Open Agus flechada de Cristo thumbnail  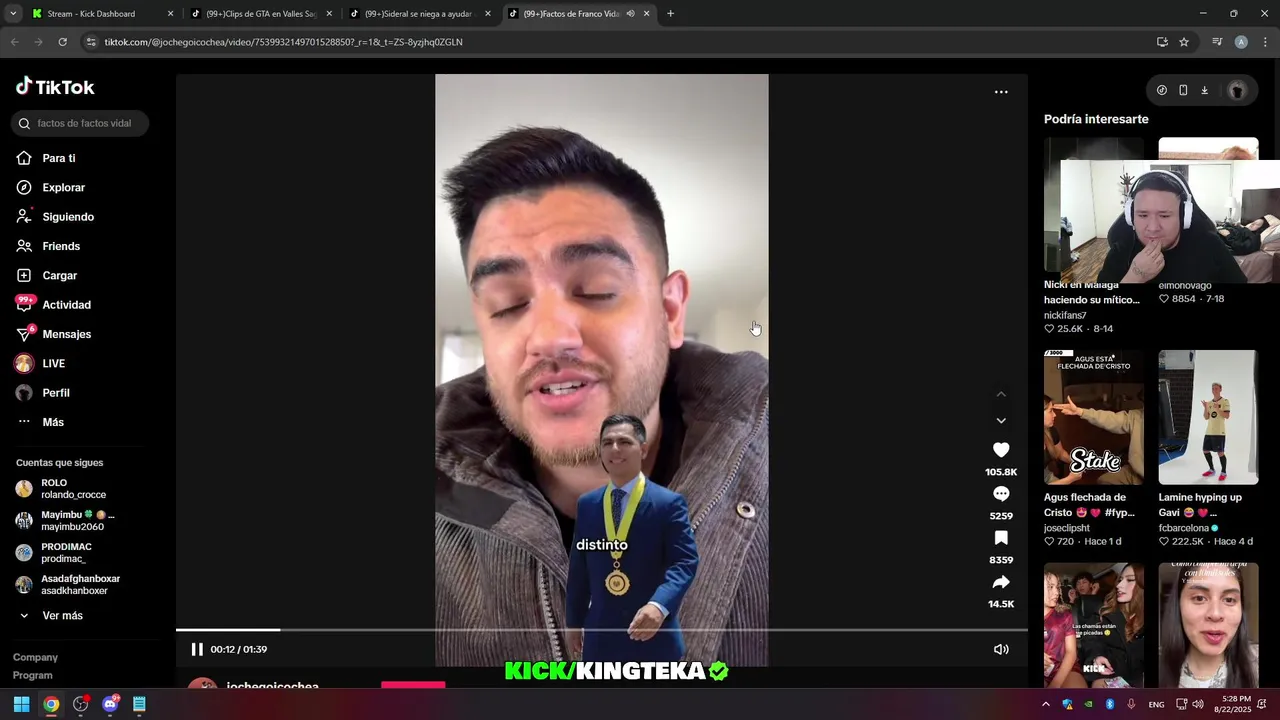1094,417
